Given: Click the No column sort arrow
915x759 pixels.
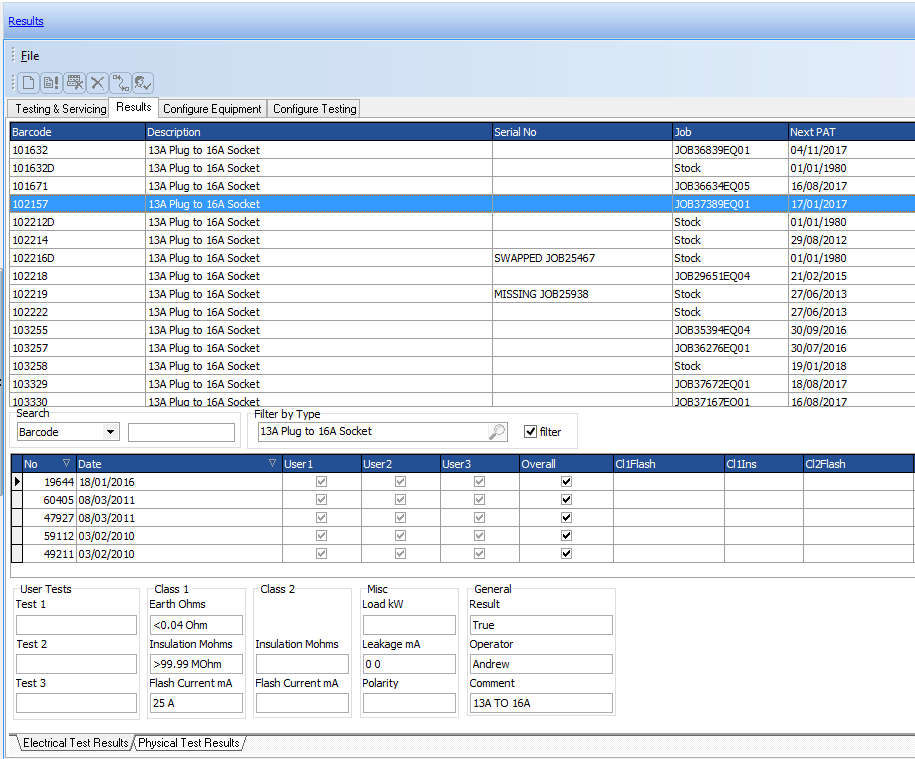Looking at the screenshot, I should [67, 464].
